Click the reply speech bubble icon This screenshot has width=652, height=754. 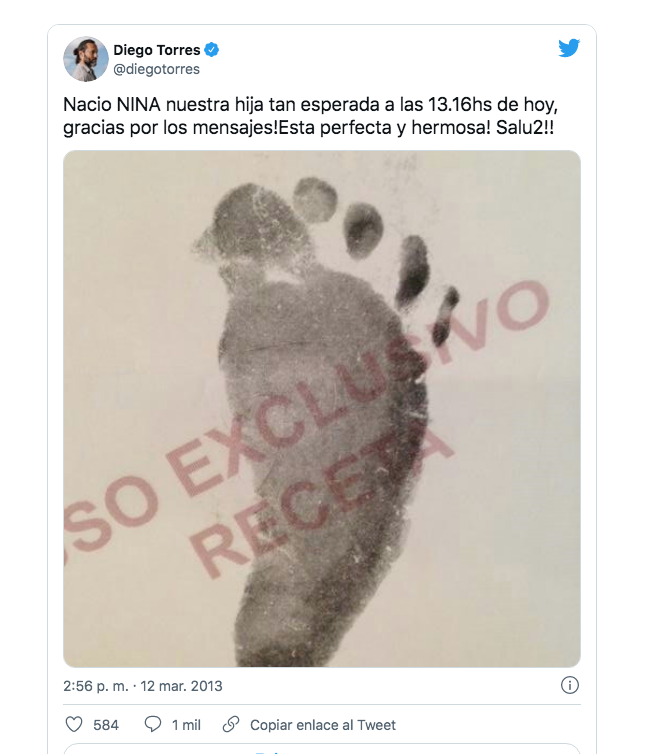pos(153,724)
